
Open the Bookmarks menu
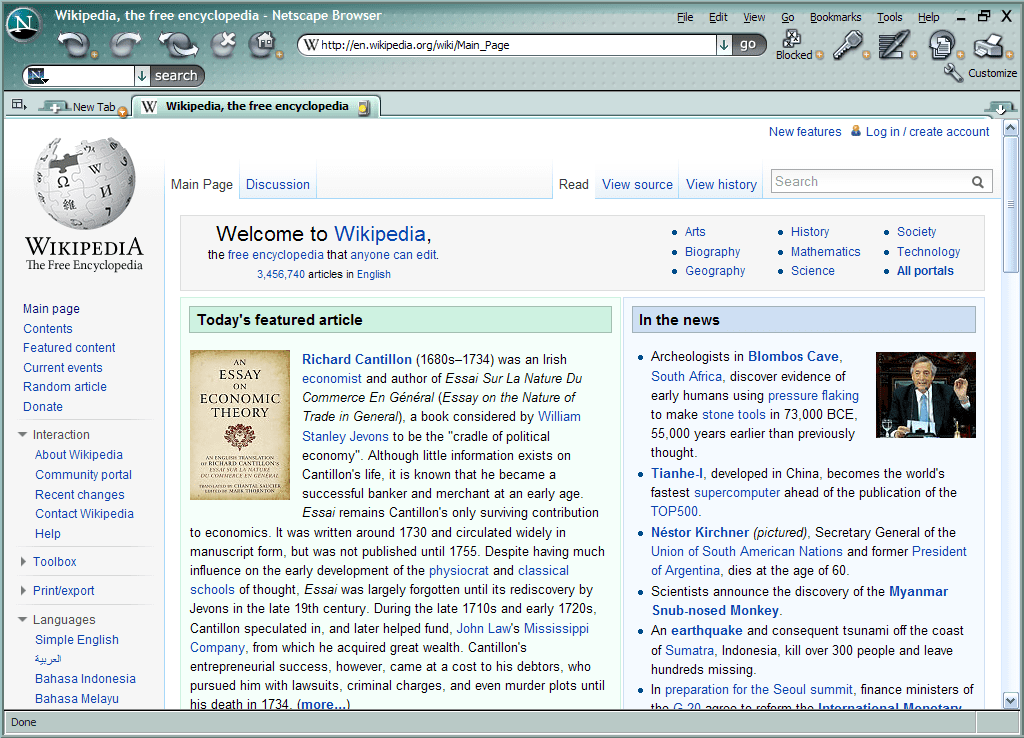click(835, 17)
